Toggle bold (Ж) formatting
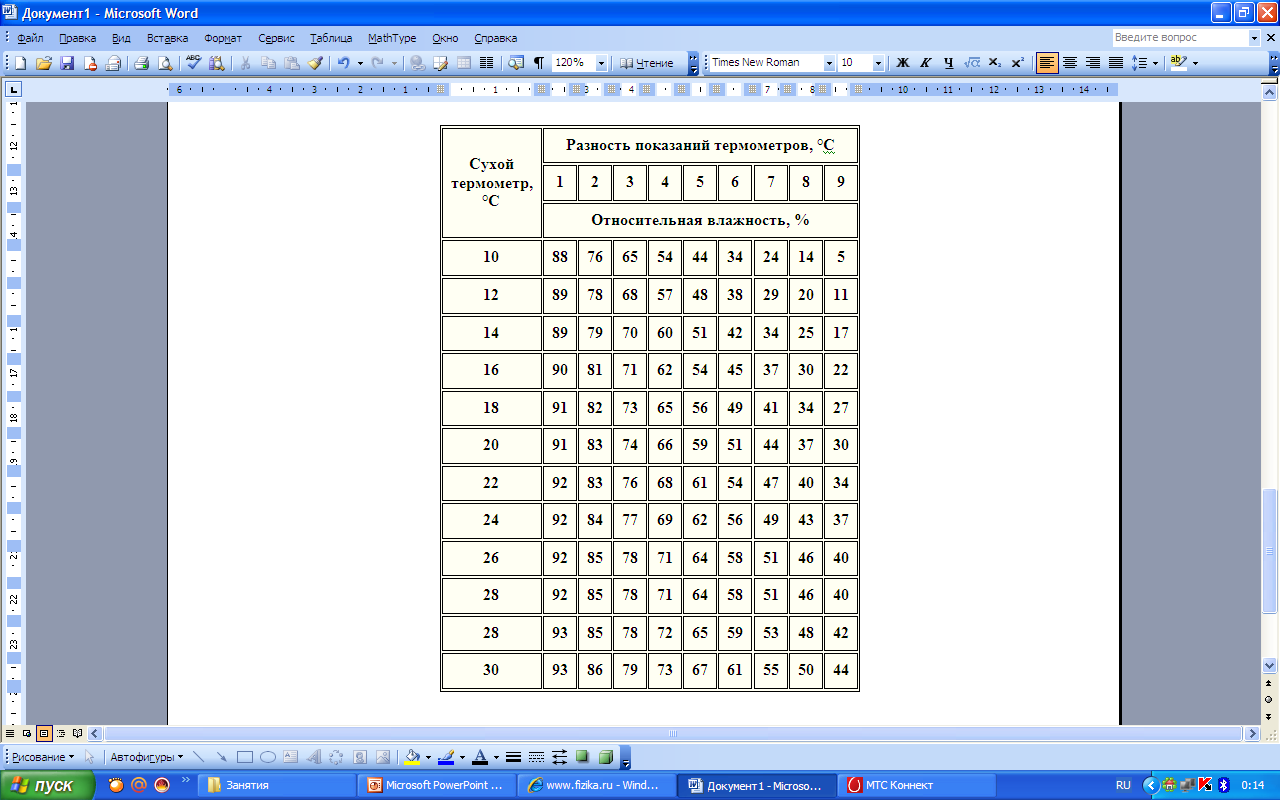This screenshot has width=1280, height=800. 902,63
